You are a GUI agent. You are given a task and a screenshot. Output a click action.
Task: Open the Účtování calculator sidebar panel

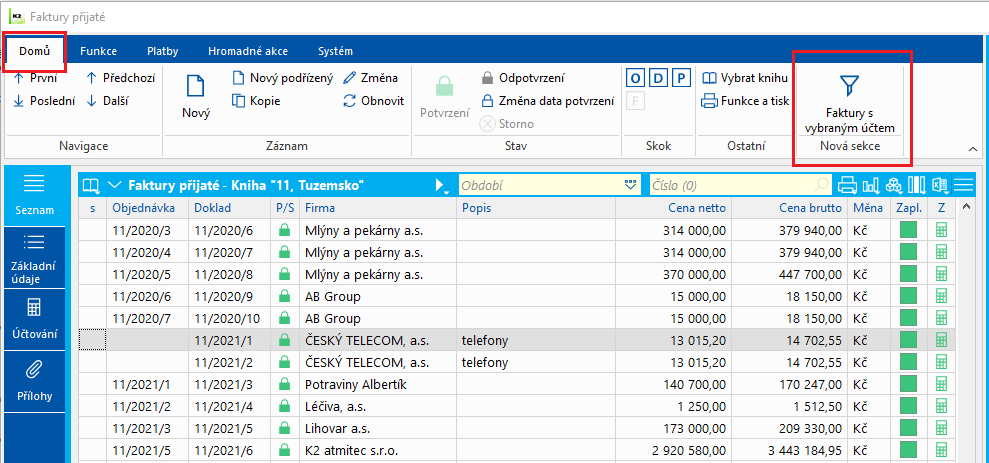34,320
